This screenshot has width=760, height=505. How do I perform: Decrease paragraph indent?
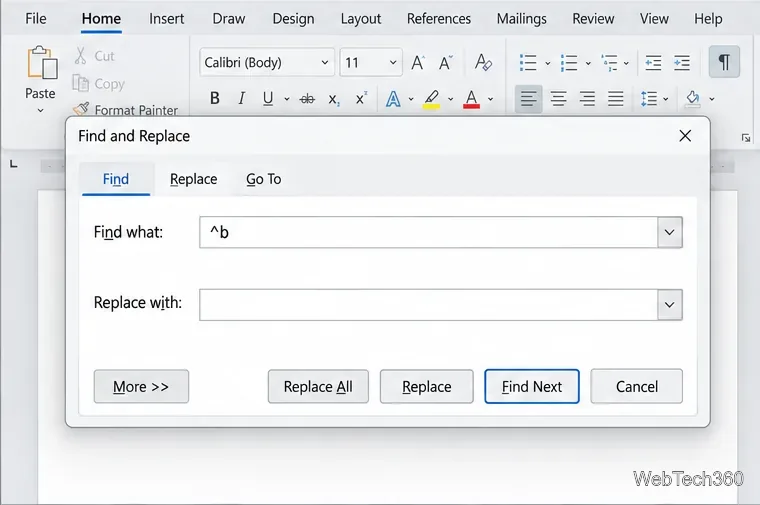coord(653,63)
